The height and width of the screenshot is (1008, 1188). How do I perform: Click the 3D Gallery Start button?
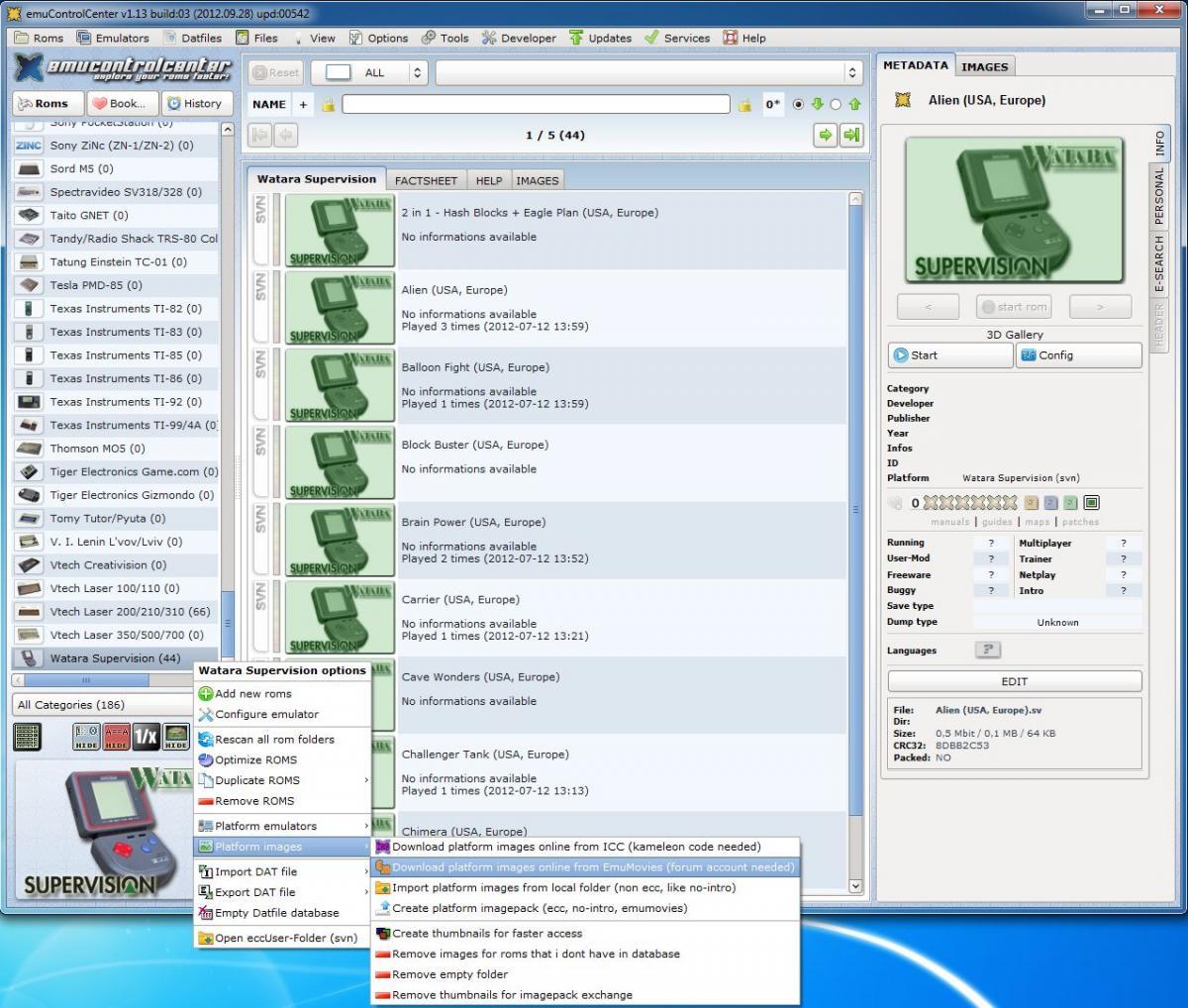coord(949,354)
